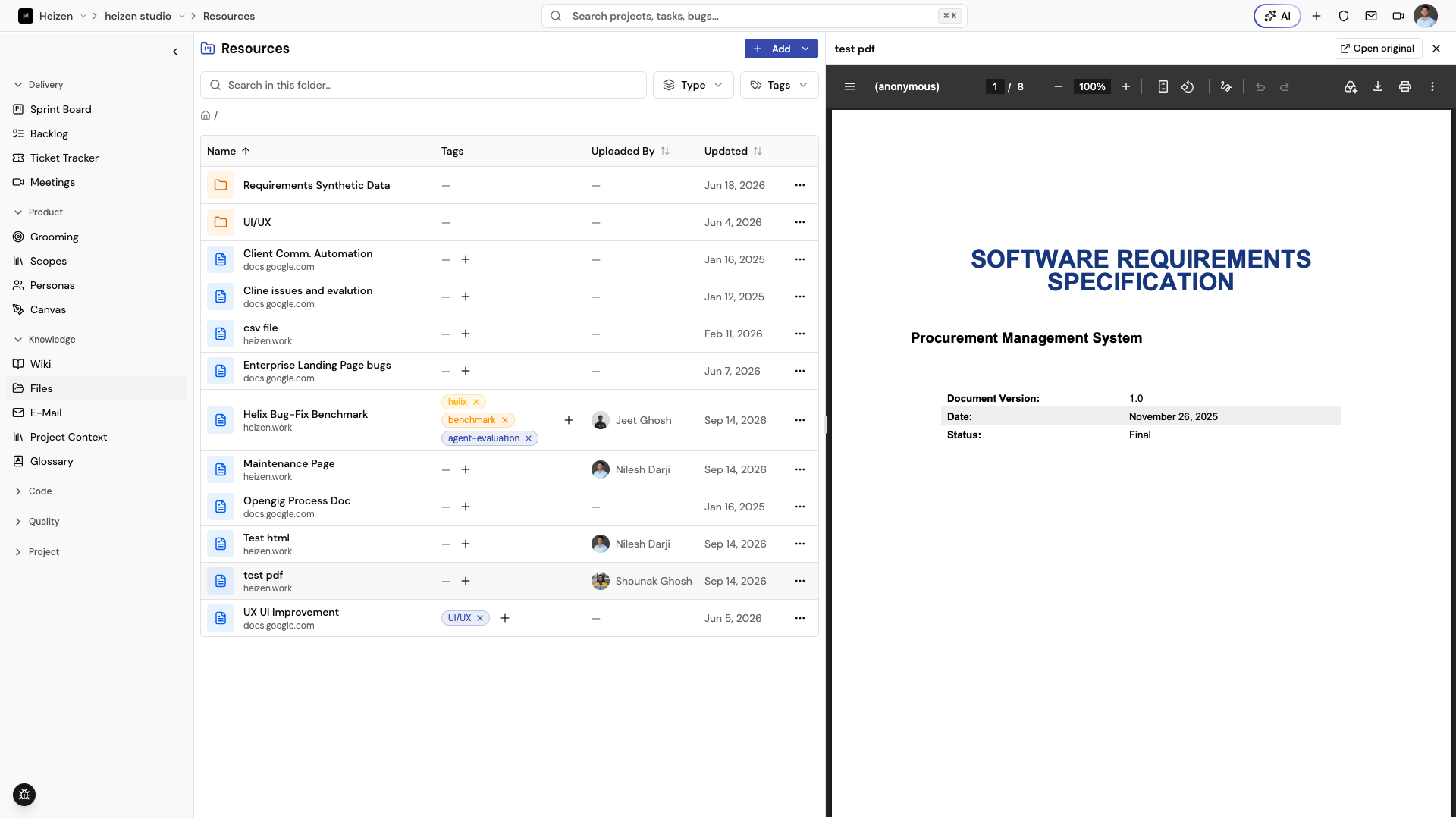Toggle the PDF viewer sidebar menu

click(850, 86)
